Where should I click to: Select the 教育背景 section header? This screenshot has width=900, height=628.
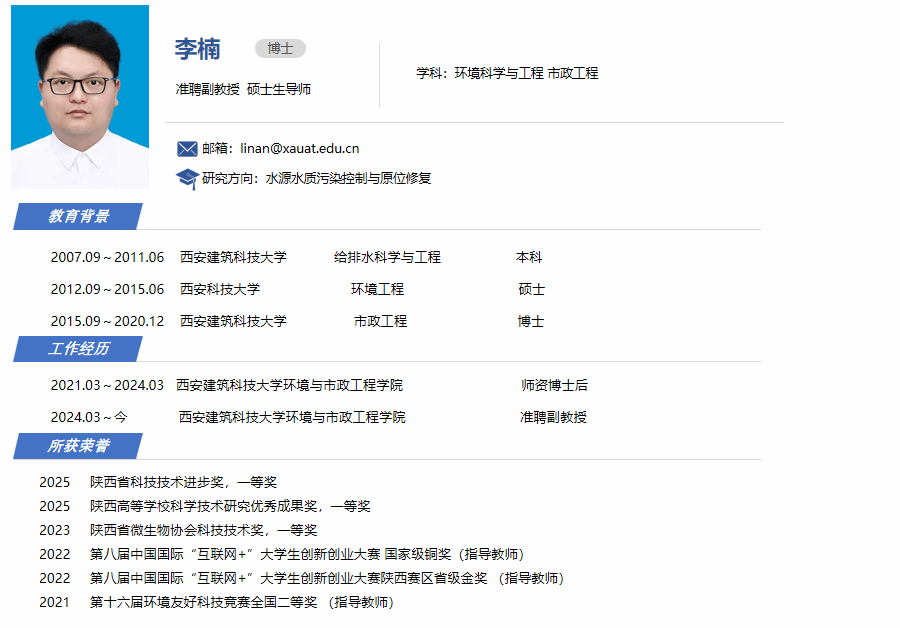pos(79,216)
